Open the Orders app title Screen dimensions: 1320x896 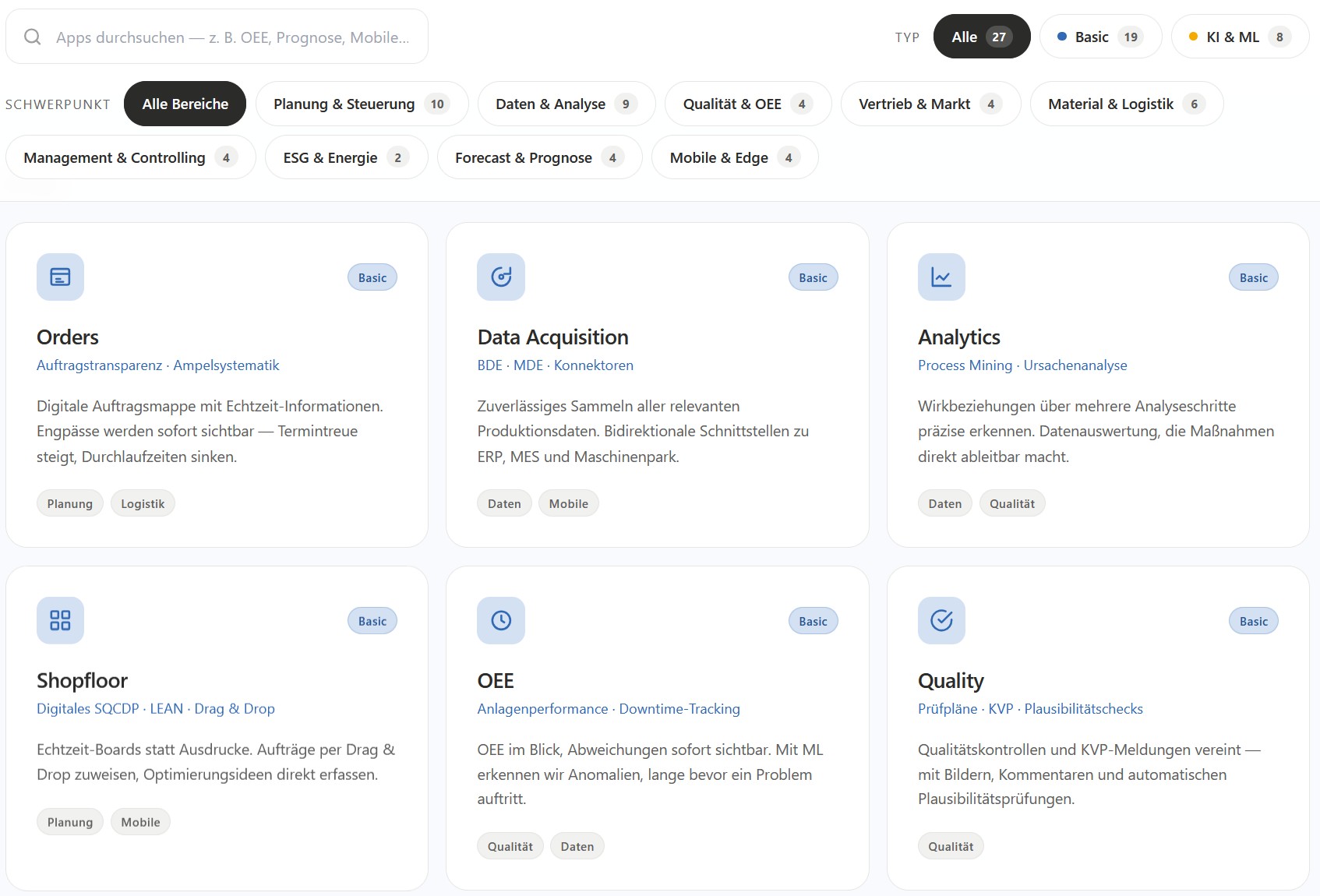click(x=68, y=337)
